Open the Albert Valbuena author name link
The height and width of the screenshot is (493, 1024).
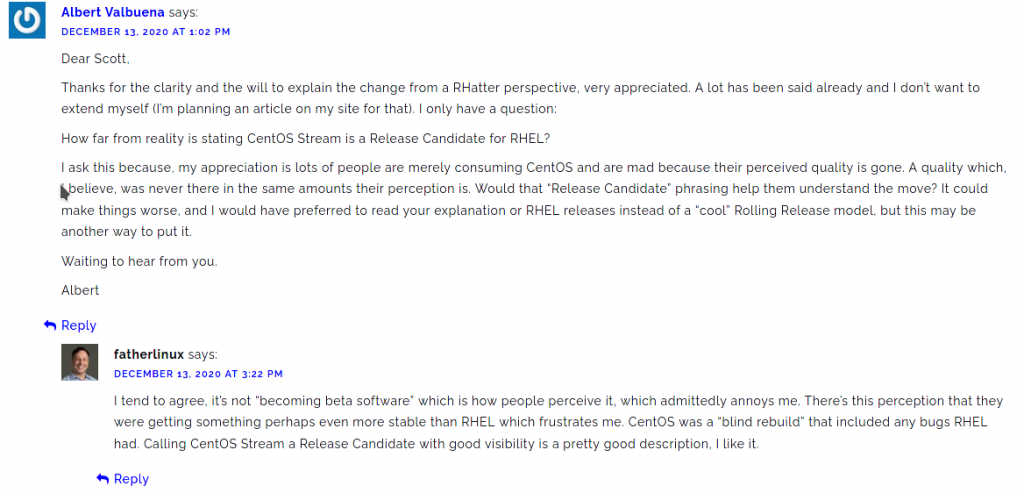[x=113, y=12]
